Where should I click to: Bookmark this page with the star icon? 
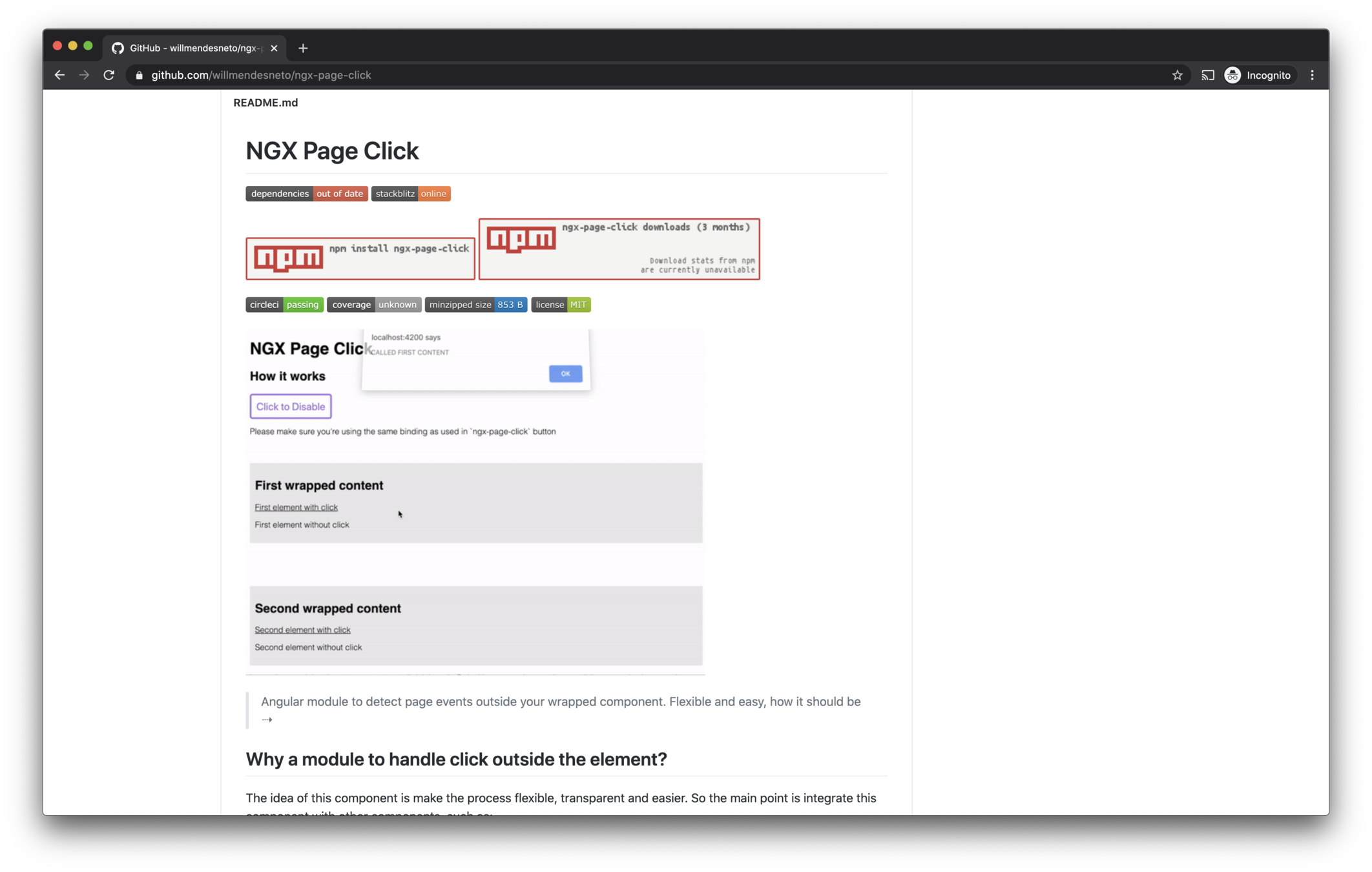point(1177,75)
